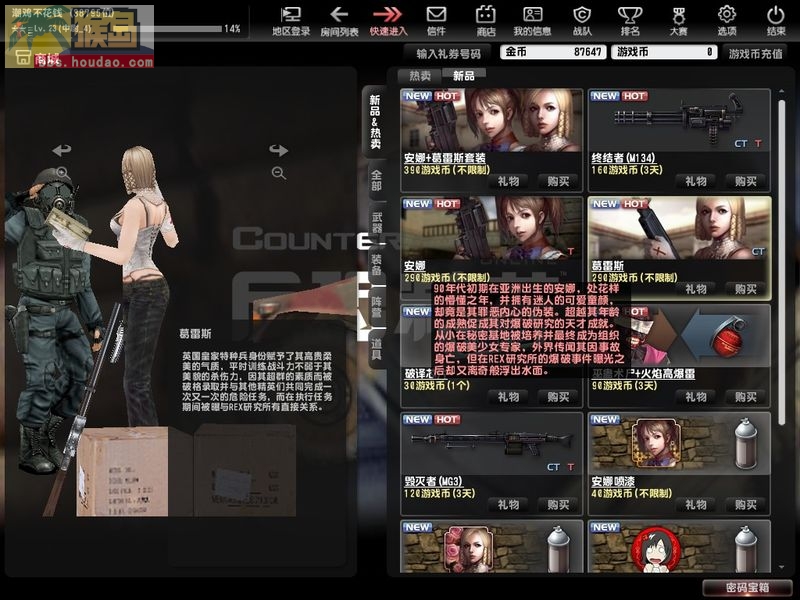Buy the 安娜+葛雷斯套装 bundle
800x600 pixels.
point(558,181)
